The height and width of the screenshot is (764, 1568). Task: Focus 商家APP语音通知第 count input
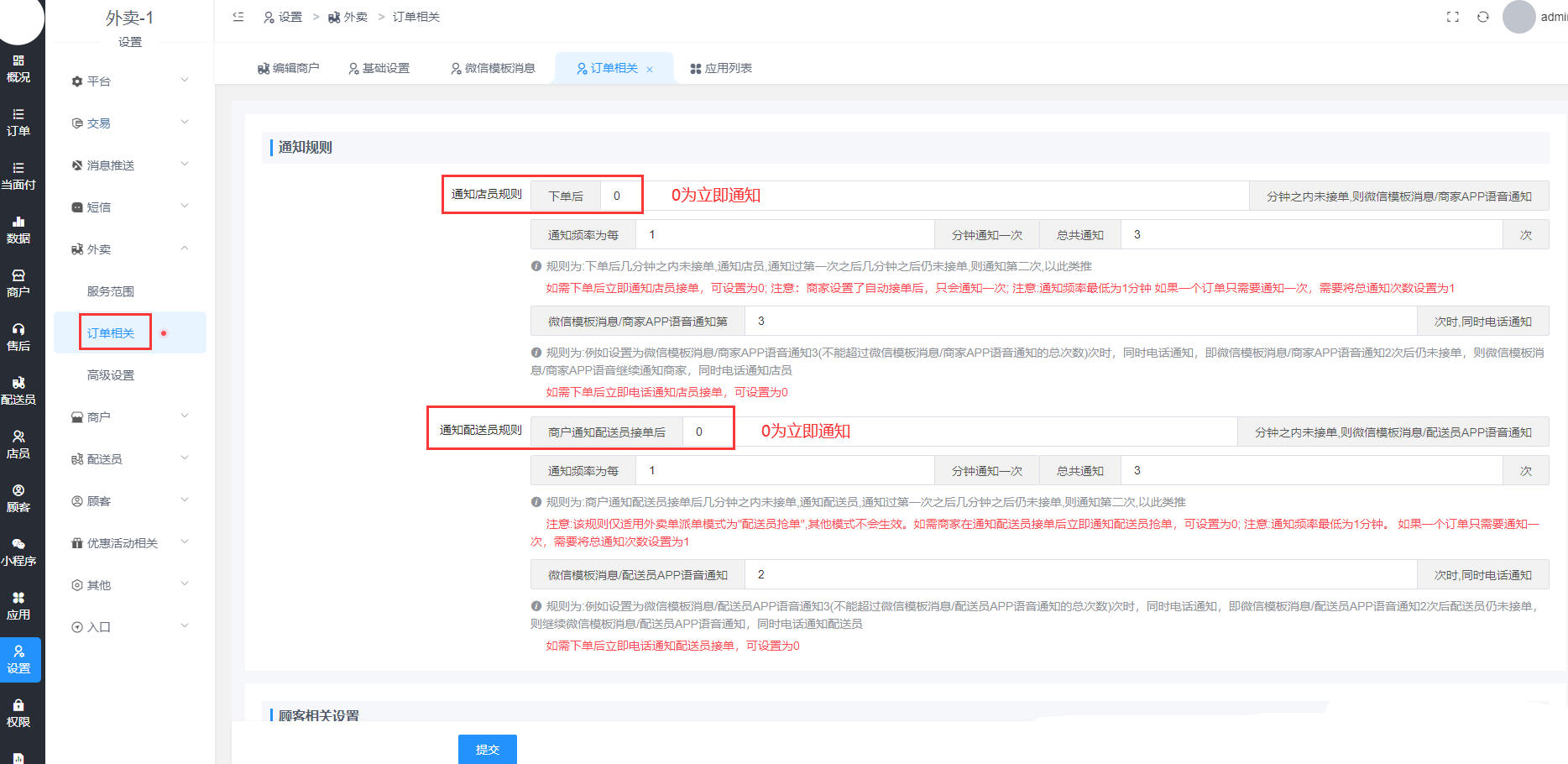[x=1081, y=322]
